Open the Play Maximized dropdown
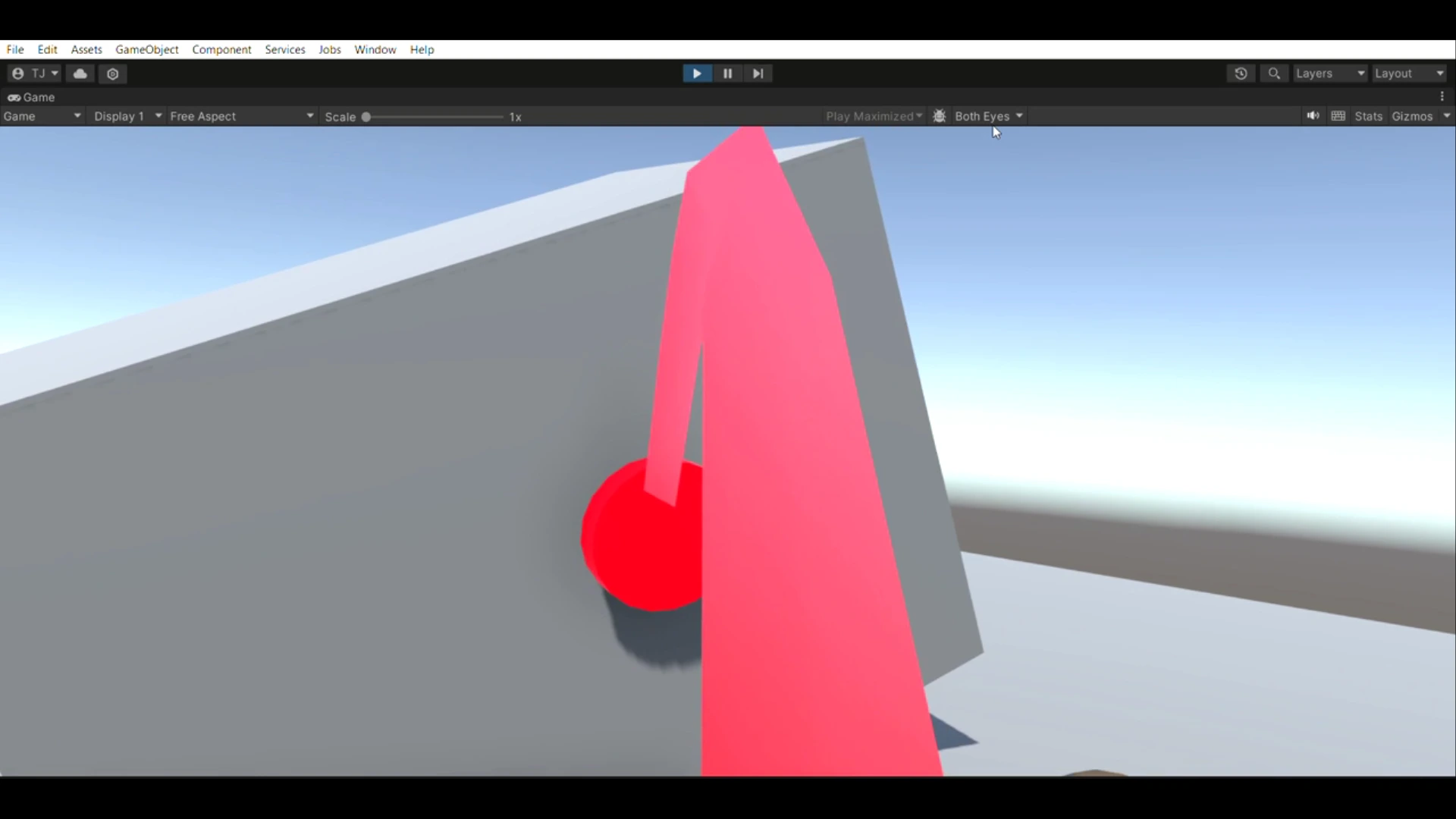This screenshot has height=819, width=1456. (x=874, y=116)
